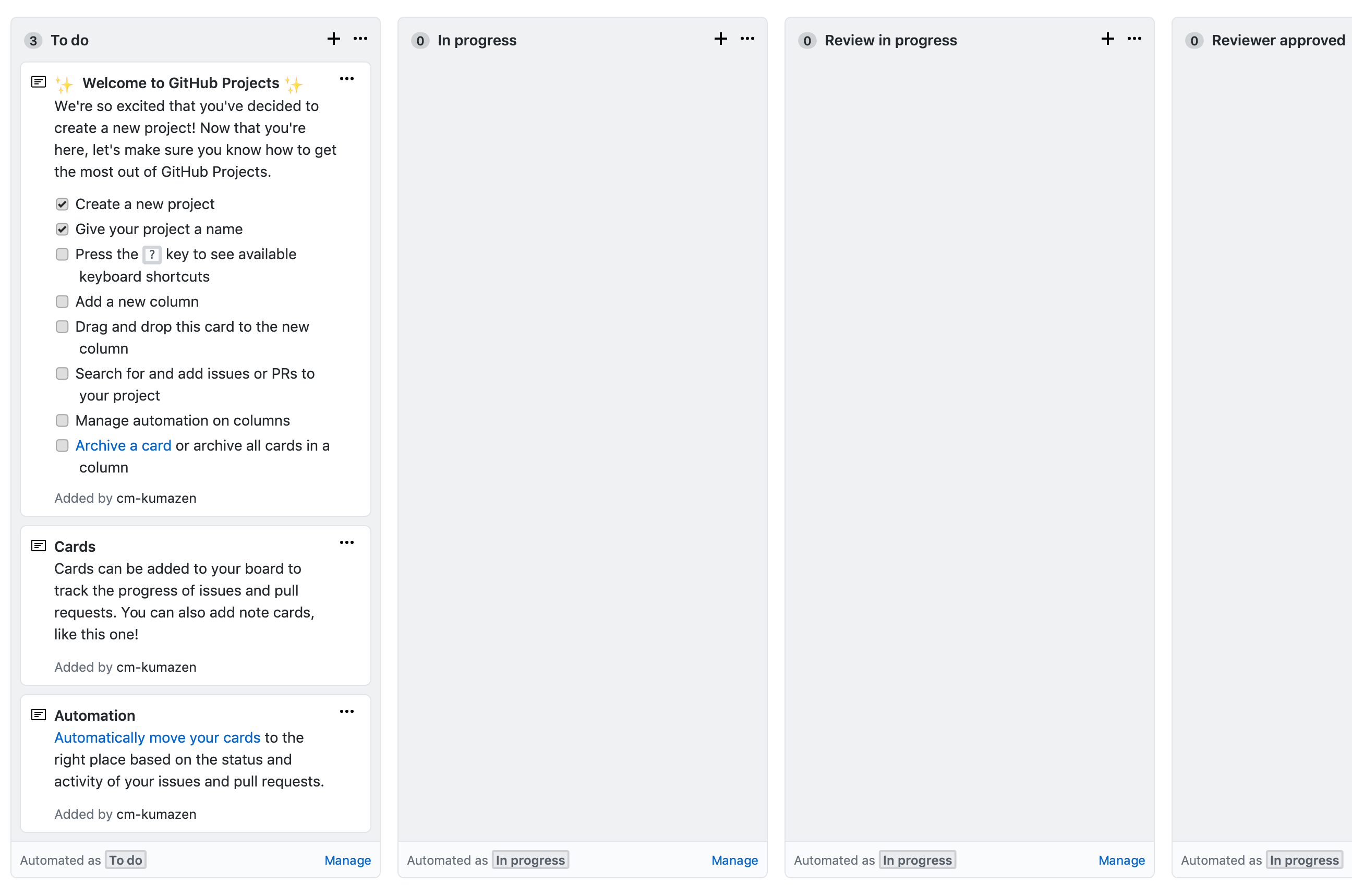Click the ? key badge in checklist
Viewport: 1352px width, 896px height.
152,255
